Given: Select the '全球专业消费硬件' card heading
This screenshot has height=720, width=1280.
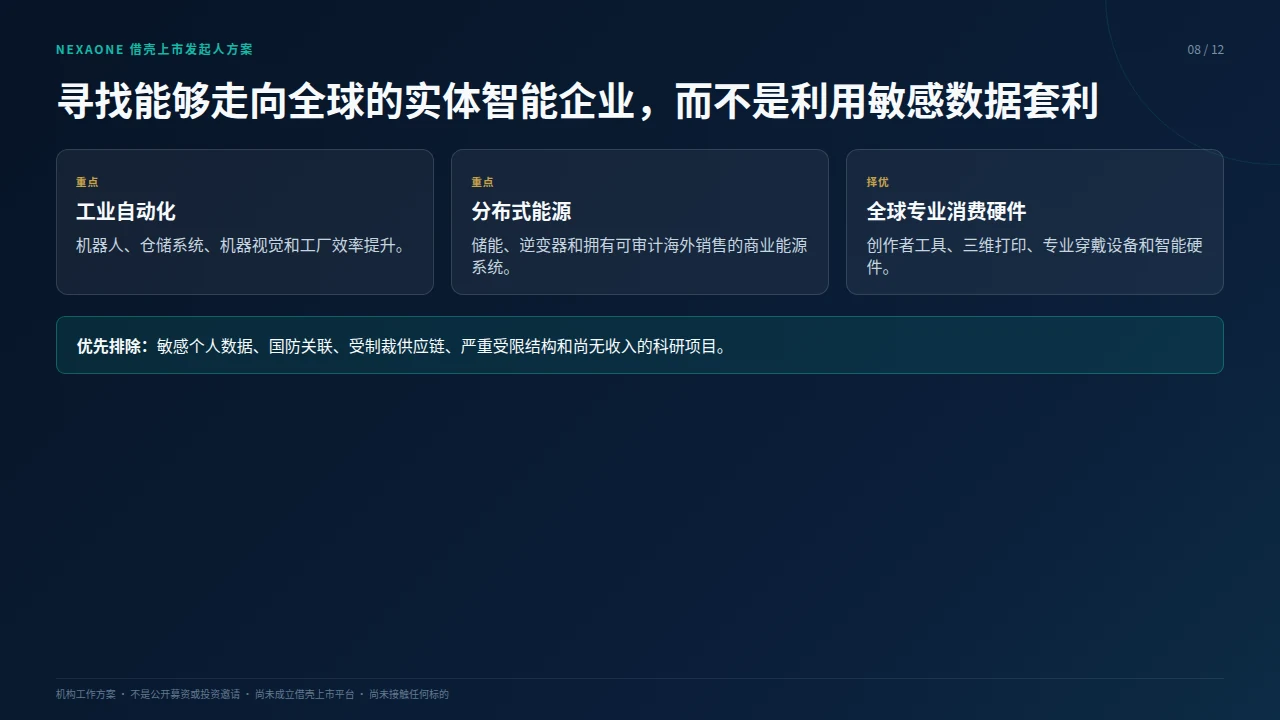Looking at the screenshot, I should (946, 211).
